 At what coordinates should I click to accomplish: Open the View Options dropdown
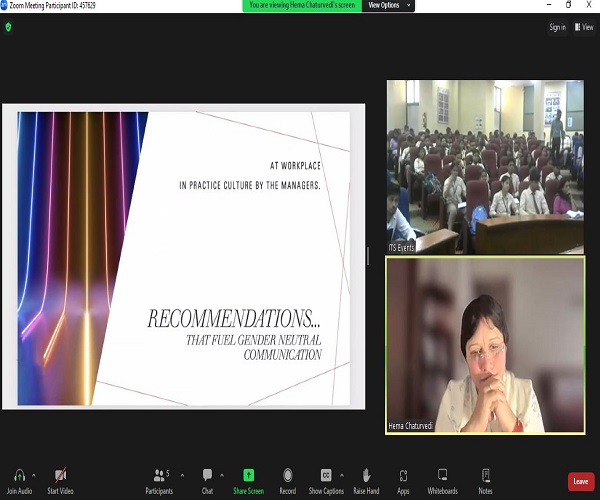388,5
